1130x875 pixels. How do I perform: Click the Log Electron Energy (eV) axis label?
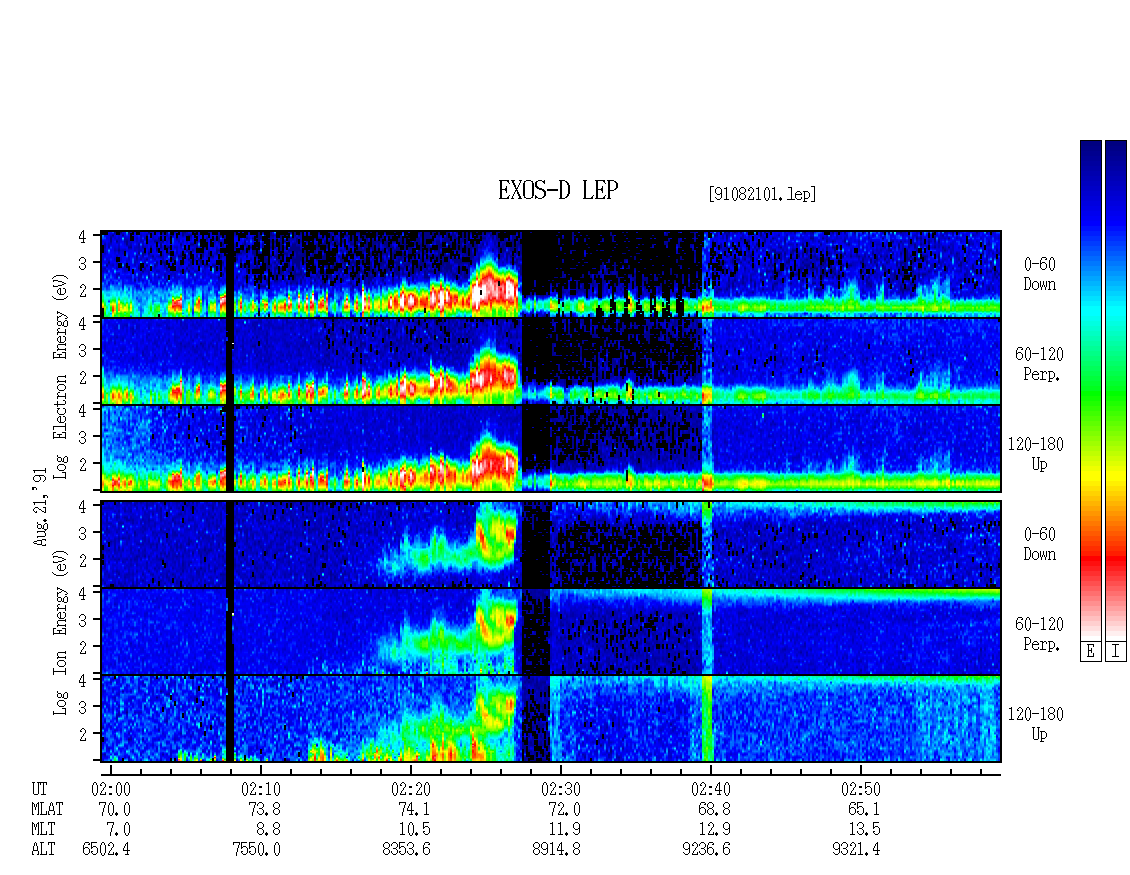pos(60,375)
